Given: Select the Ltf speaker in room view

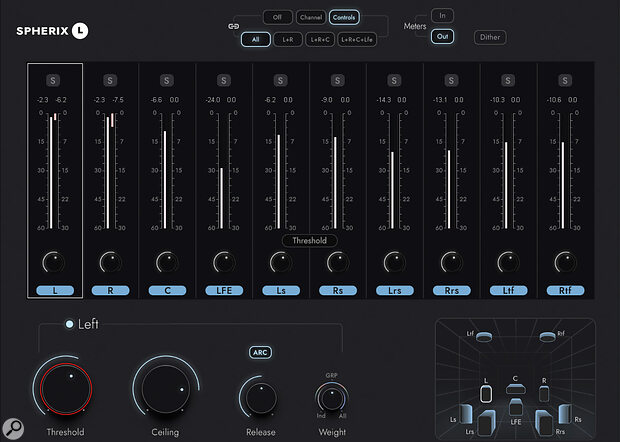Looking at the screenshot, I should point(484,337).
